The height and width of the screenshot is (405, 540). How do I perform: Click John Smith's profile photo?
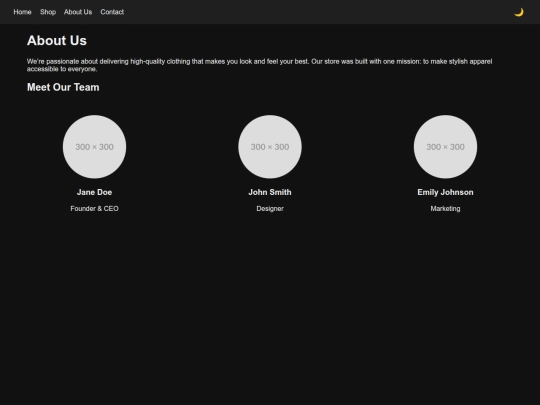pyautogui.click(x=270, y=147)
